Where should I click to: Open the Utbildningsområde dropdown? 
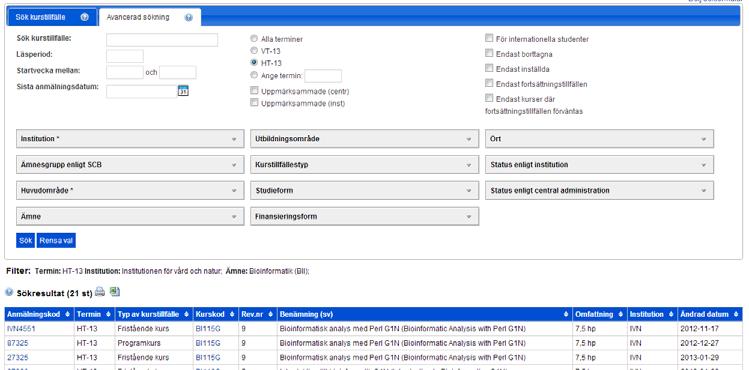click(364, 139)
